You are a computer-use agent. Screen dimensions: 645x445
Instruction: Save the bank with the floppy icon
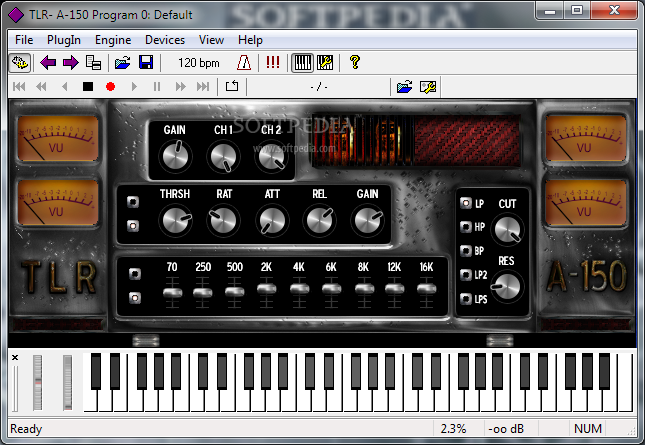(x=146, y=63)
